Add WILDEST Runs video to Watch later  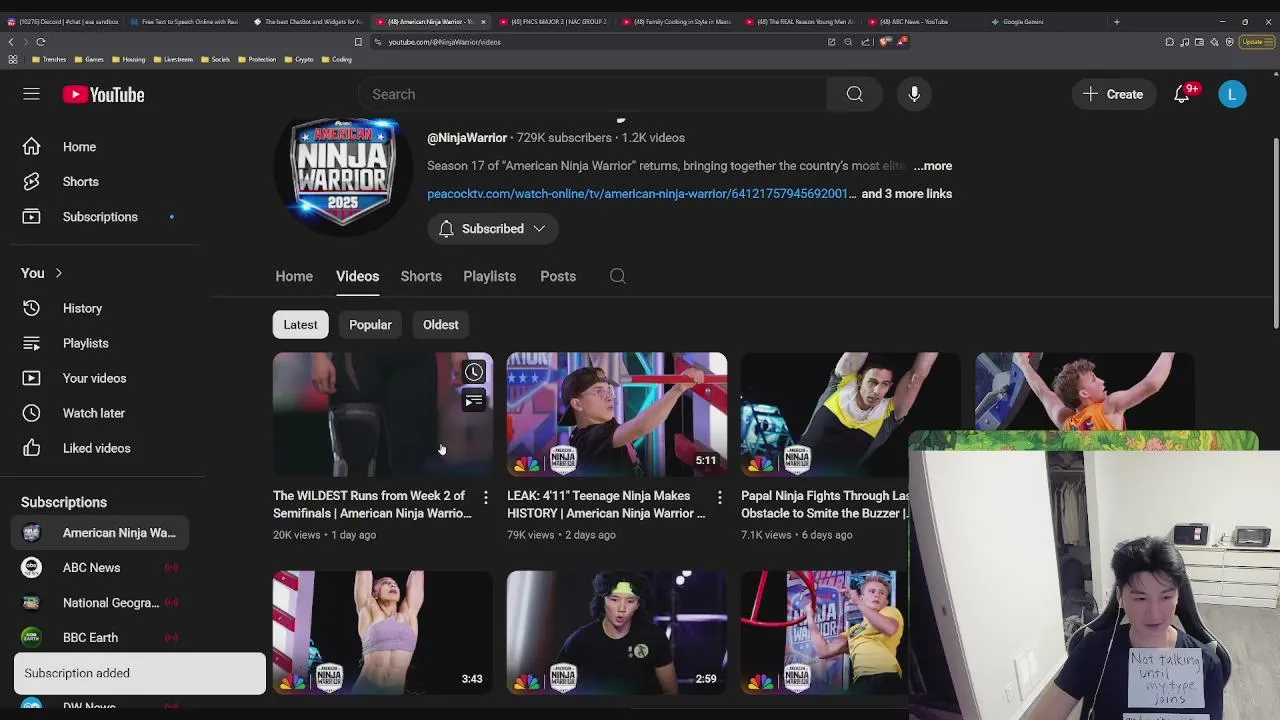pyautogui.click(x=474, y=372)
